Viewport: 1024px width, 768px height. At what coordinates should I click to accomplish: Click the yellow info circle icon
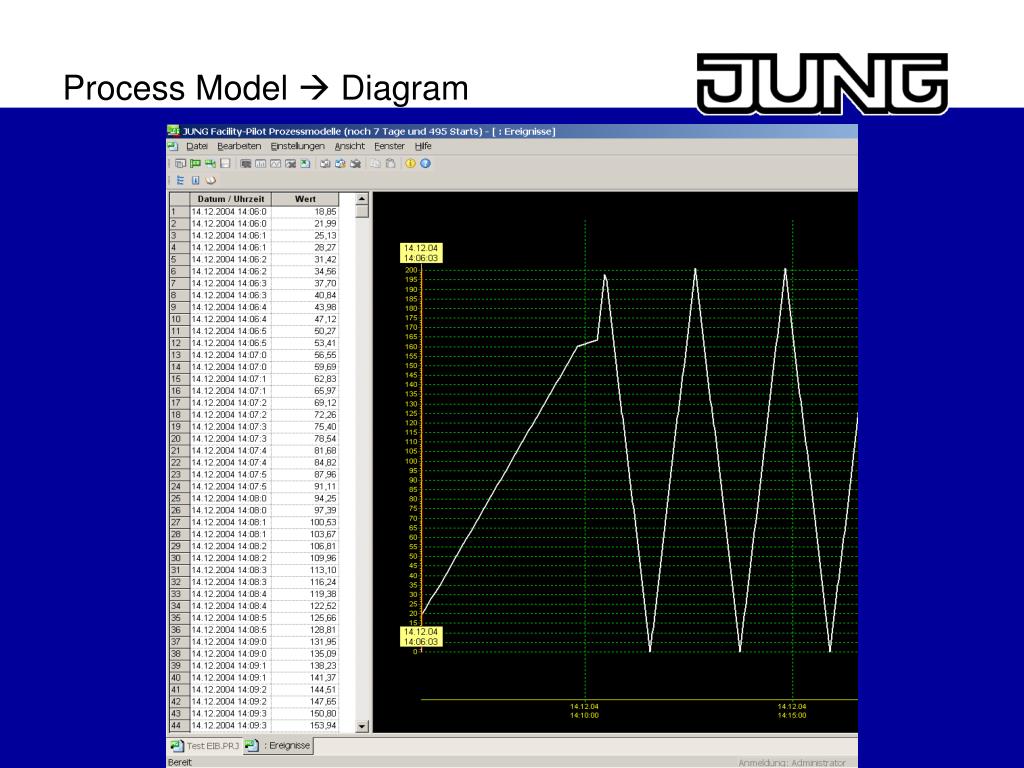[x=410, y=164]
